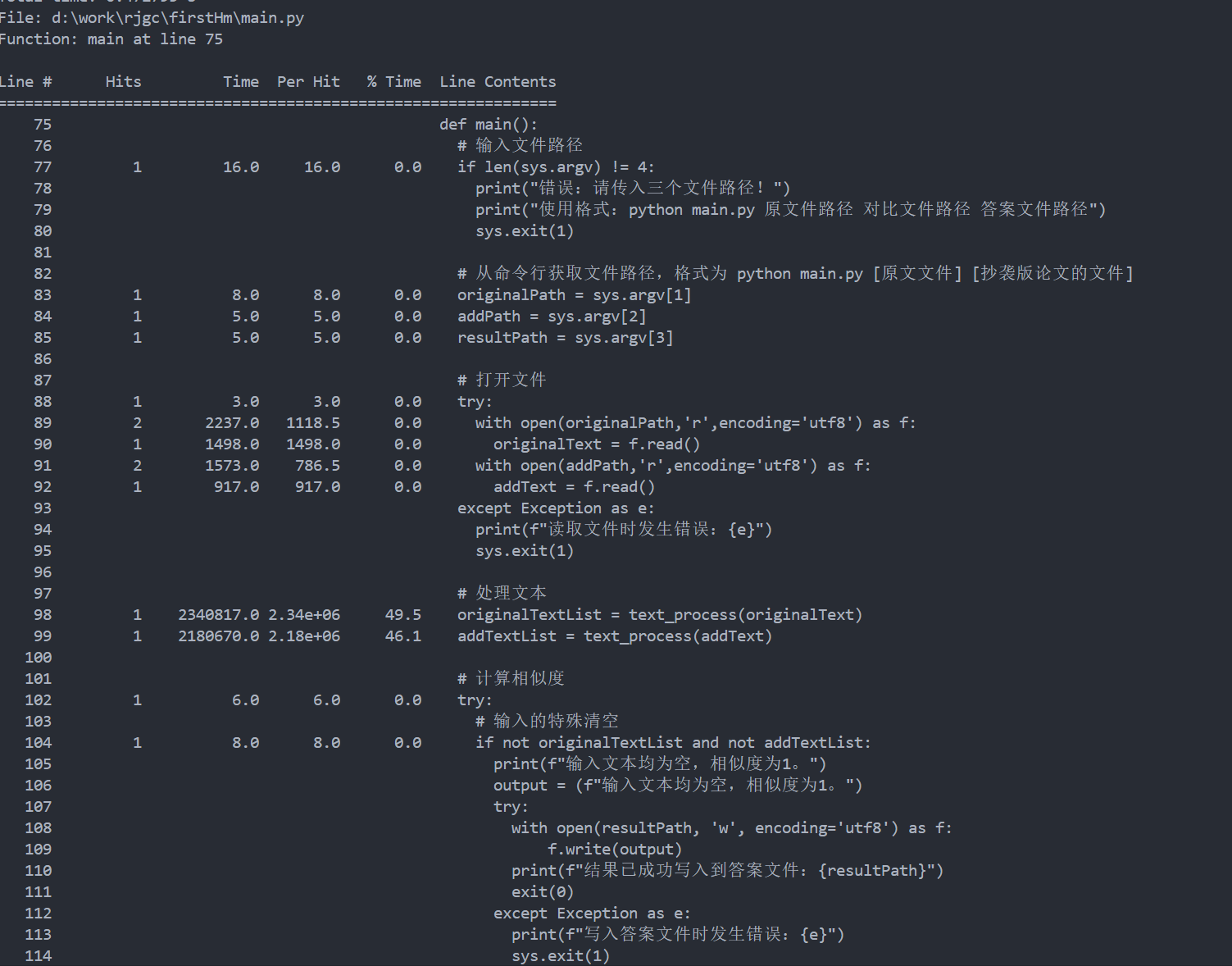The width and height of the screenshot is (1232, 966).
Task: Click the time value 2237.0
Action: click(232, 423)
